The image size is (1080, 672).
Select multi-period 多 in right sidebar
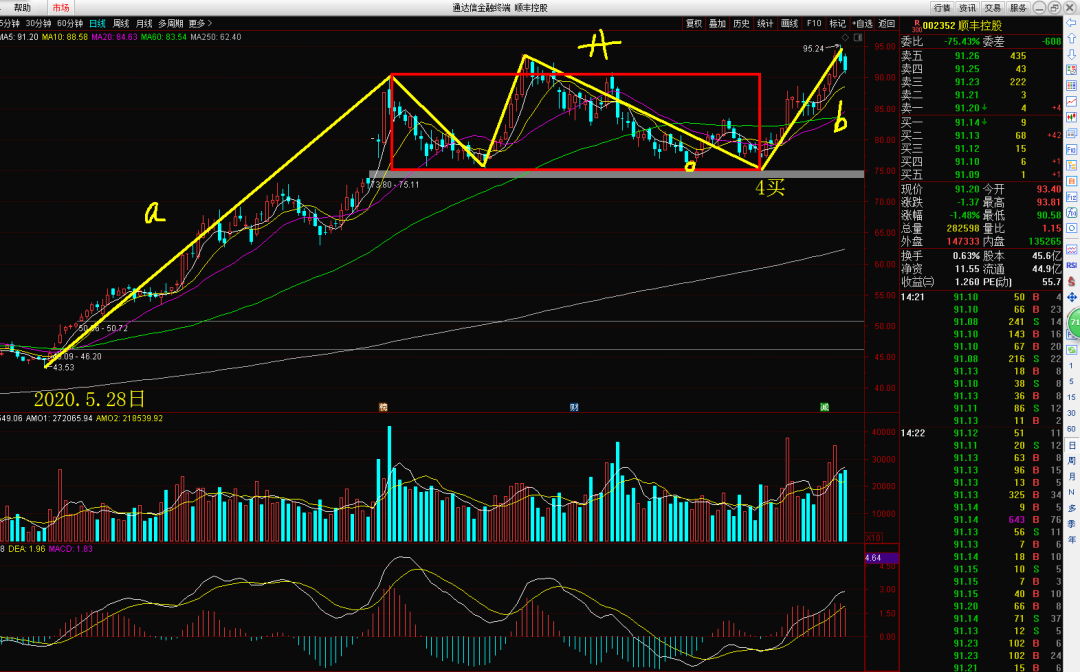1072,508
